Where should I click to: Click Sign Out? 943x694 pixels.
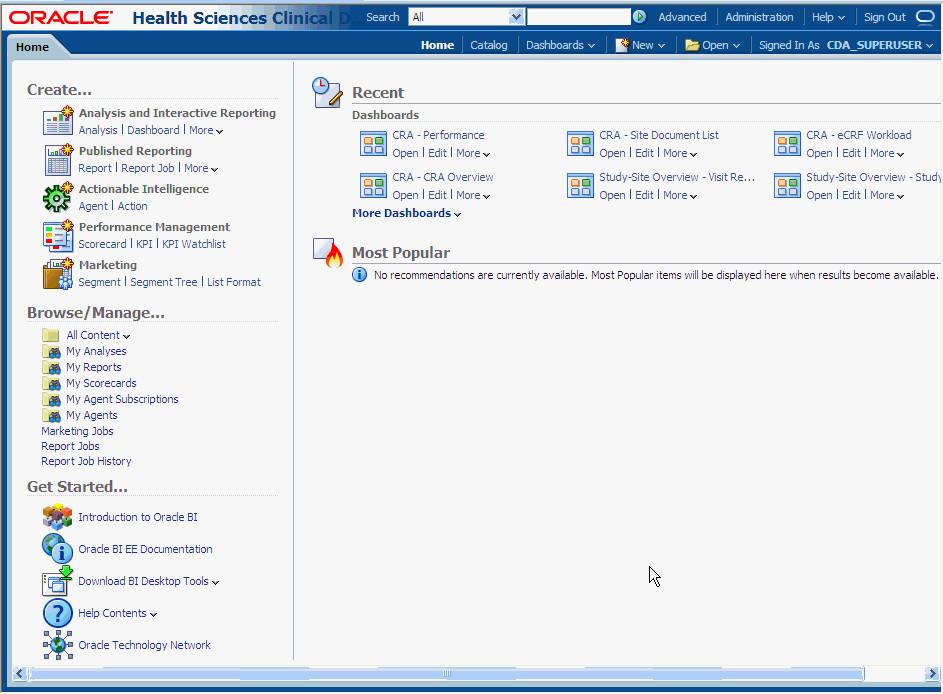coord(885,17)
